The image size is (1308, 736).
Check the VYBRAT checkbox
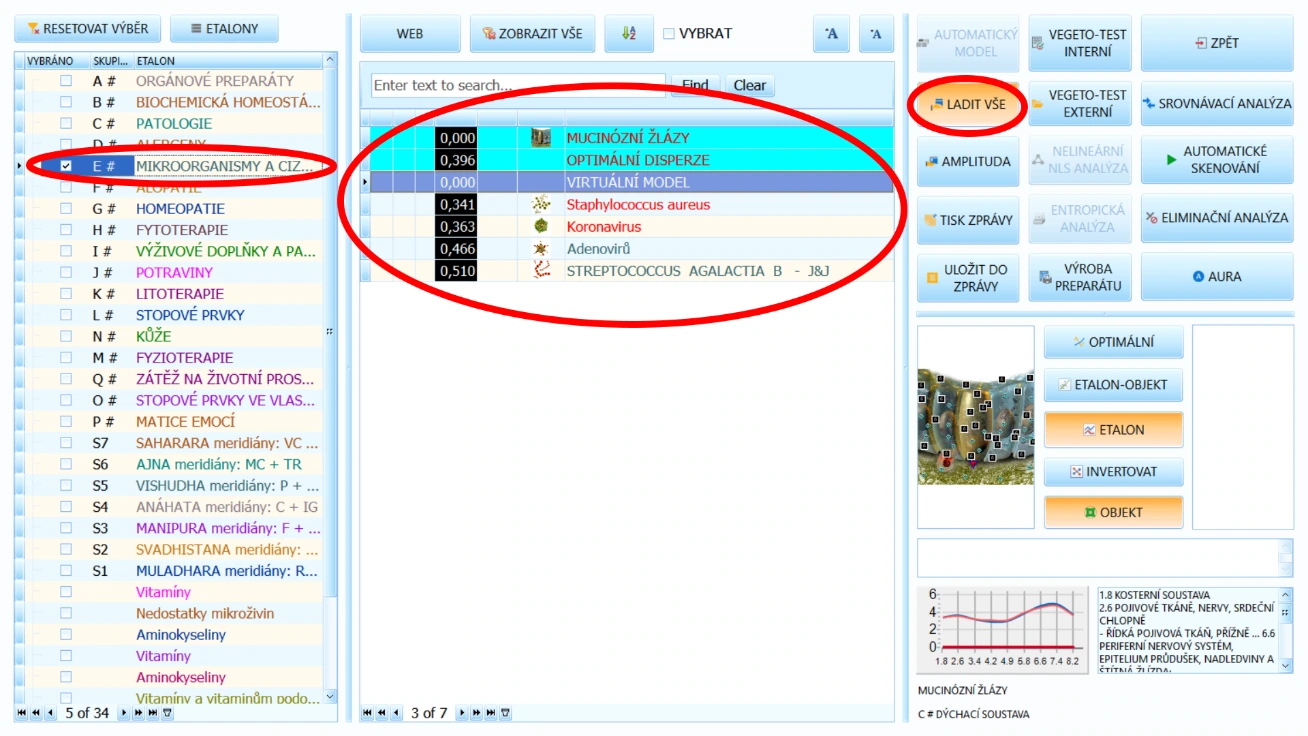tap(669, 34)
